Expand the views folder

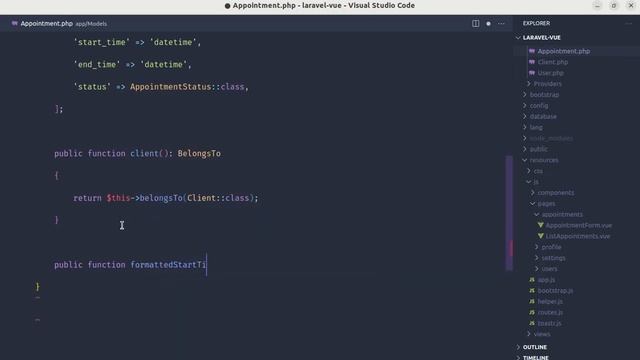pos(529,334)
